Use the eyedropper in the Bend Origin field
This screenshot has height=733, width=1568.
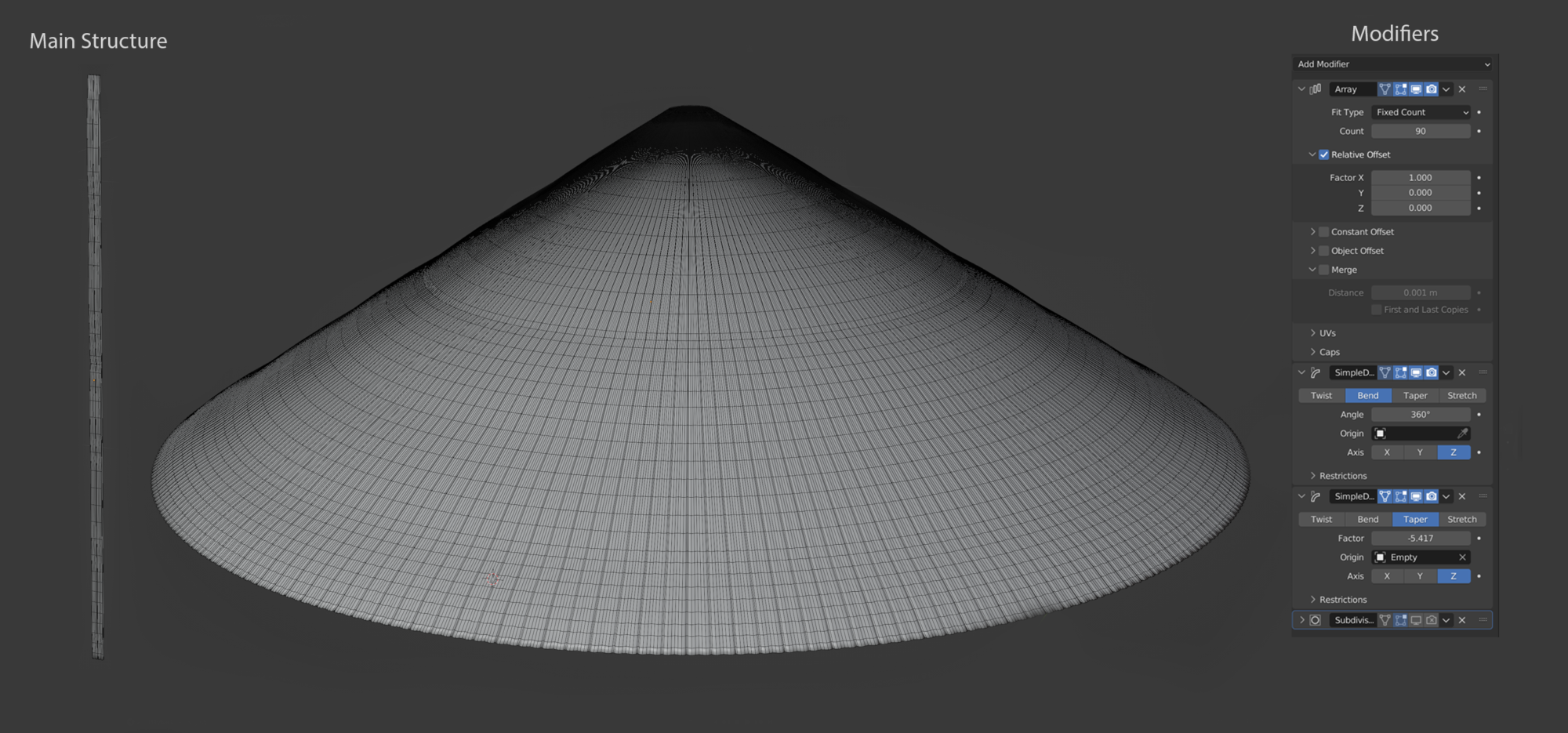1462,434
